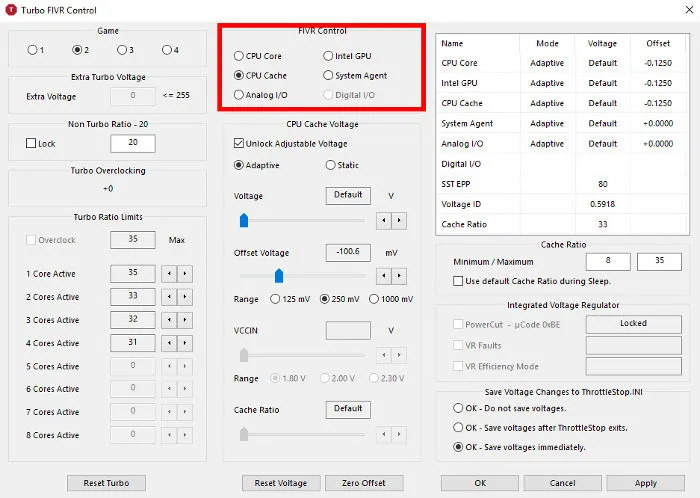
Task: Choose Adaptive voltage mode
Action: (239, 165)
